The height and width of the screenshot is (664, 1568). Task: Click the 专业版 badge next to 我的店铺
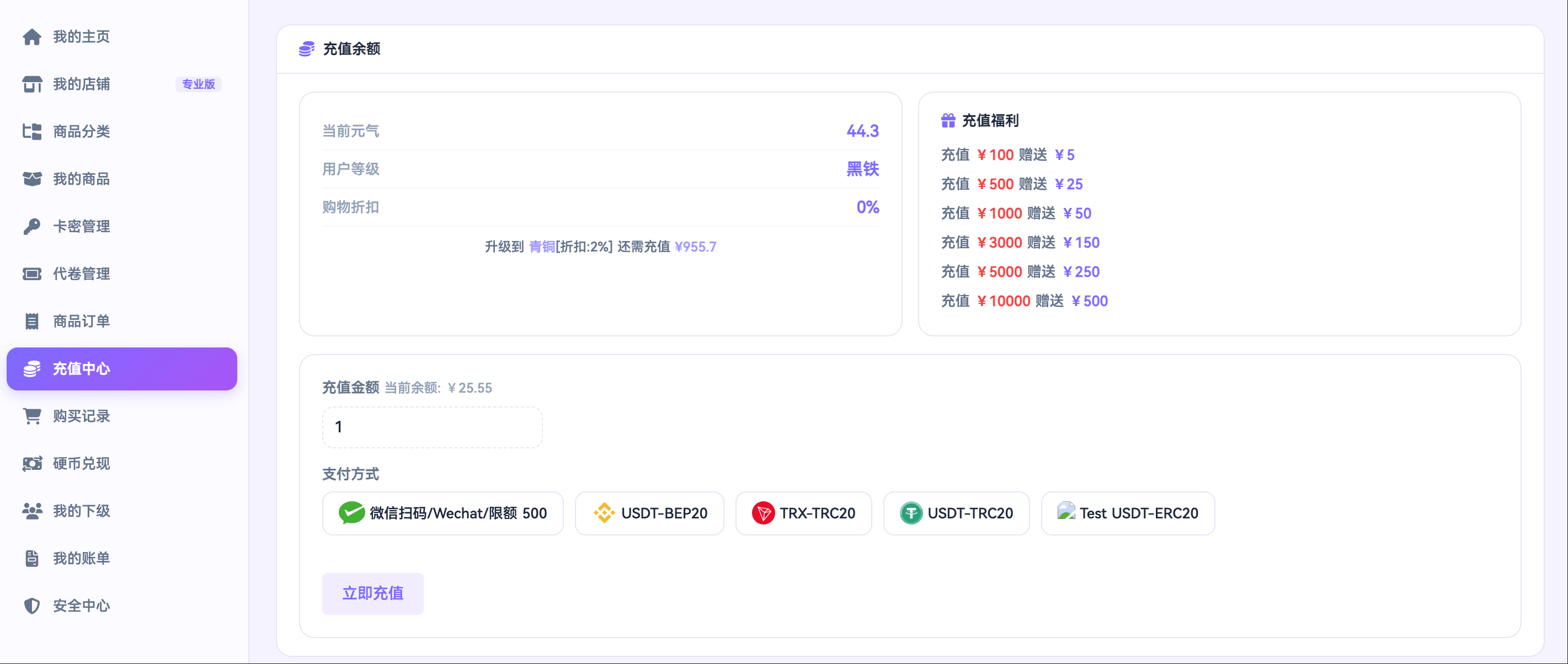(x=199, y=84)
